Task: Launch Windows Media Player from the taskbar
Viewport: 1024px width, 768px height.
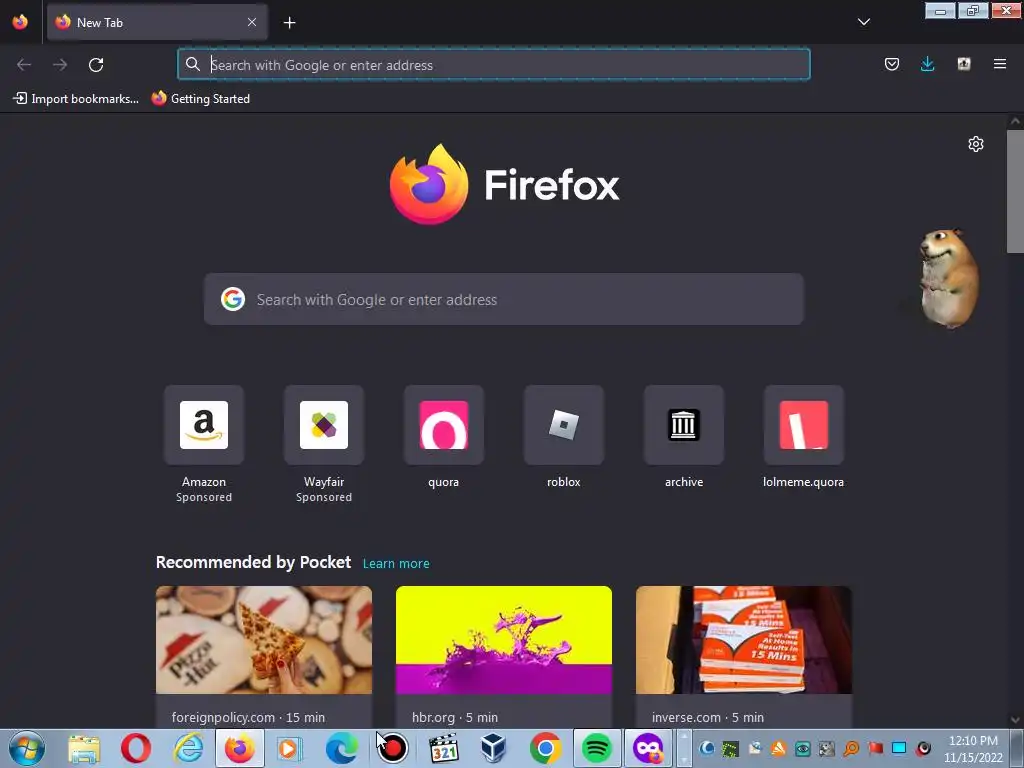Action: (288, 748)
